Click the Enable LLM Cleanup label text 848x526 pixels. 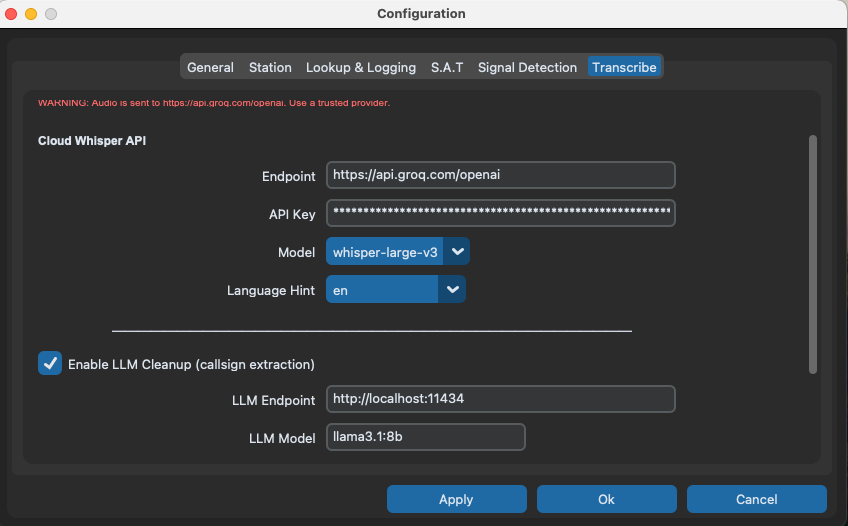191,364
